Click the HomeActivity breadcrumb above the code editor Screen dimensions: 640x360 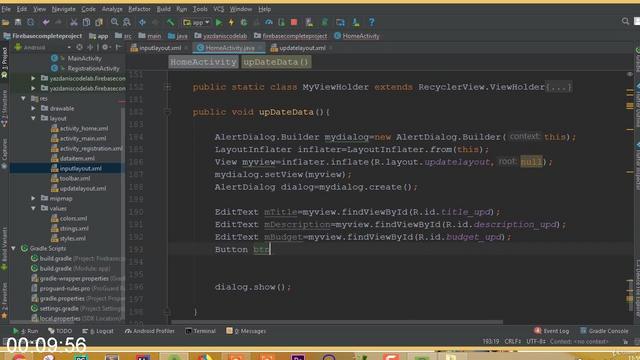pyautogui.click(x=203, y=62)
